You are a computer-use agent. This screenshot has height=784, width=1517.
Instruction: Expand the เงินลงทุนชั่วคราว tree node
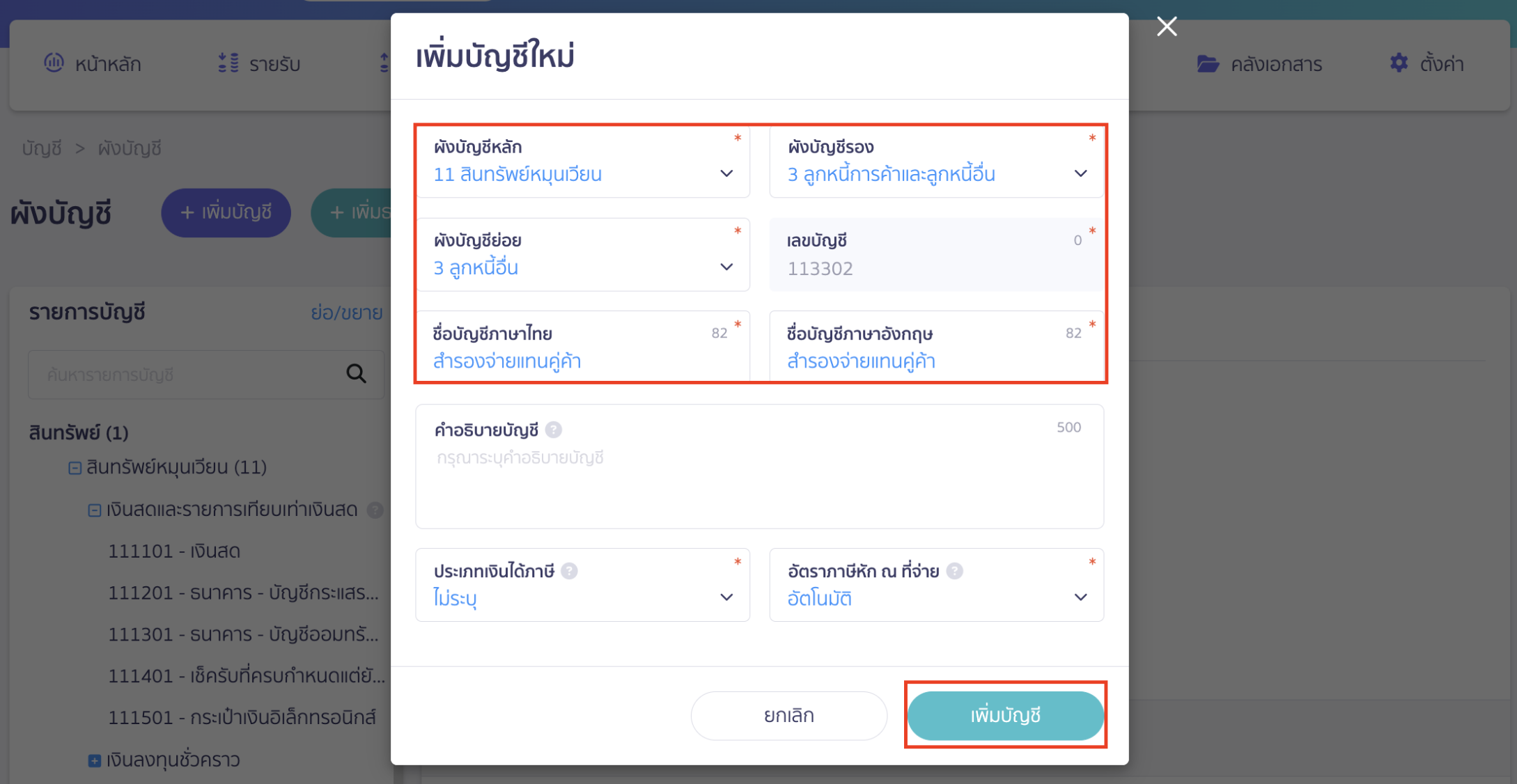pos(95,760)
